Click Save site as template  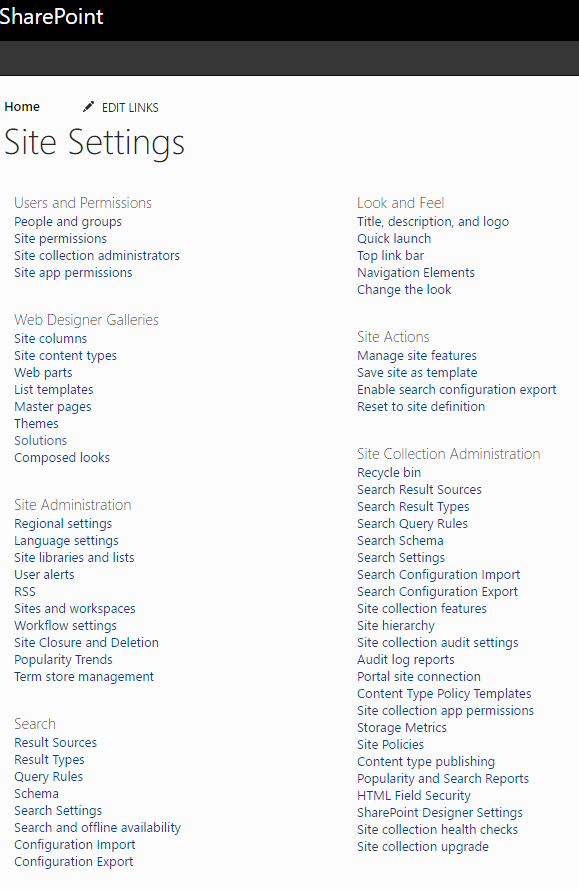417,372
